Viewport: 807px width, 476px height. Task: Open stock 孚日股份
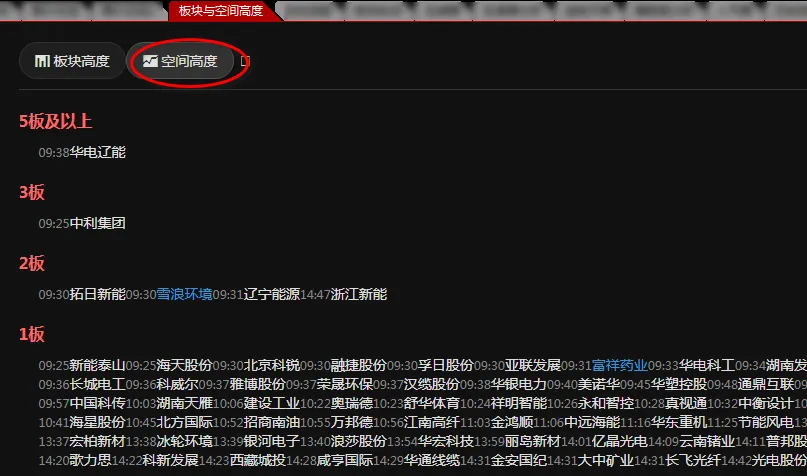pos(446,365)
